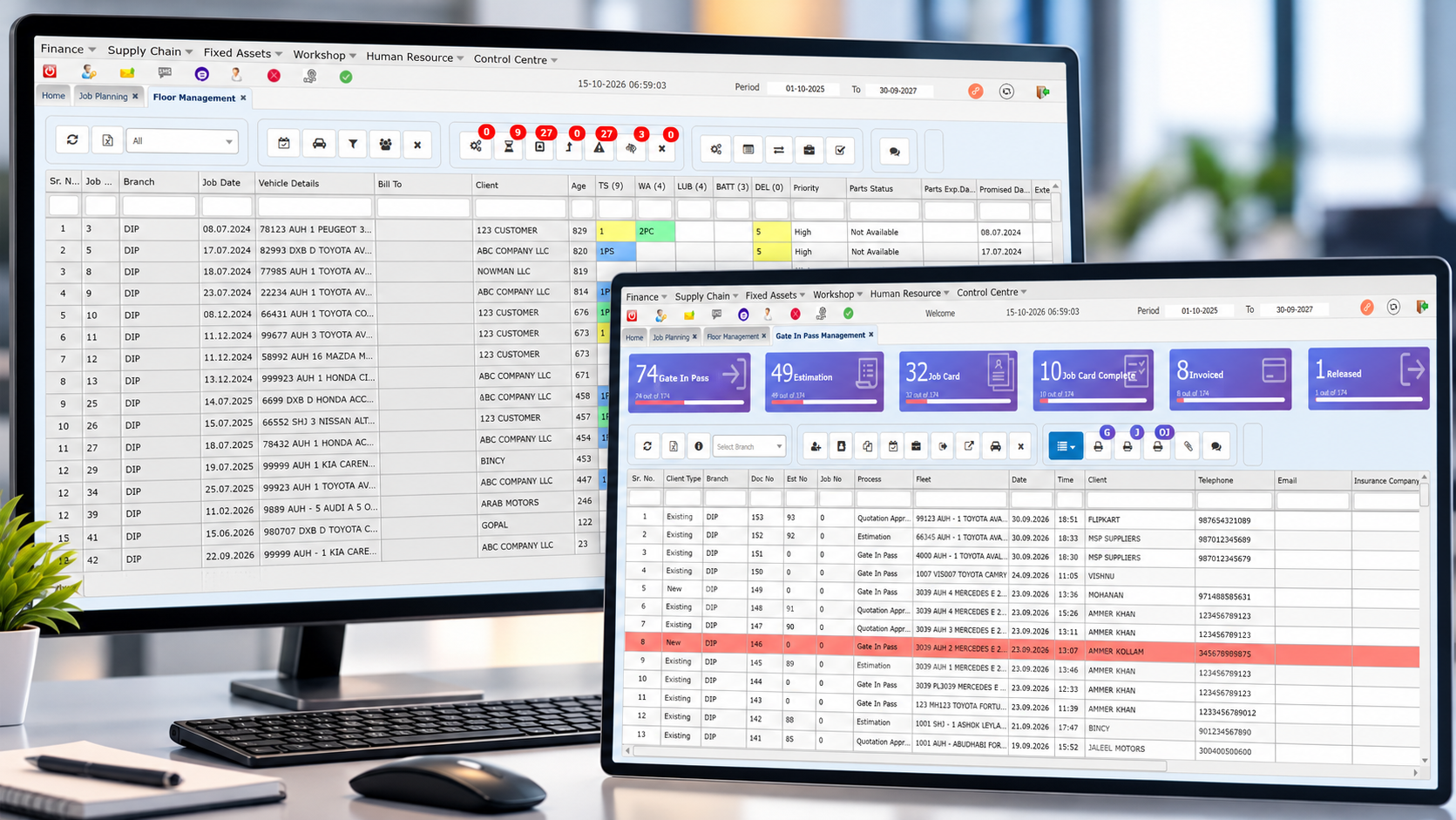Open the 49 Estimation card
This screenshot has width=1456, height=820.
(x=824, y=381)
